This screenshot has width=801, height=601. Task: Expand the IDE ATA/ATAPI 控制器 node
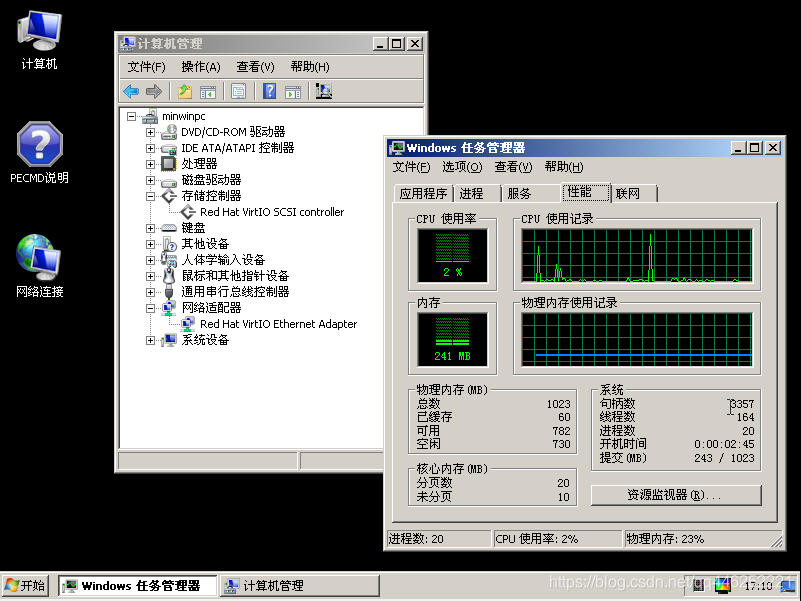(x=150, y=148)
